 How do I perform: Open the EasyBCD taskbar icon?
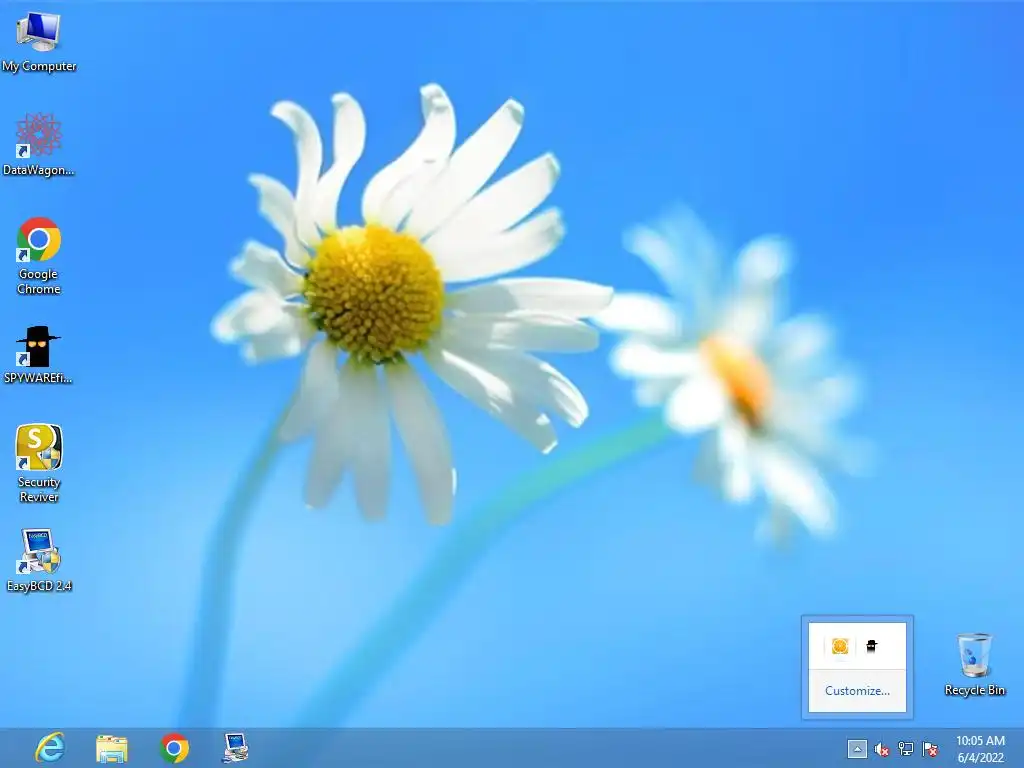pyautogui.click(x=235, y=748)
